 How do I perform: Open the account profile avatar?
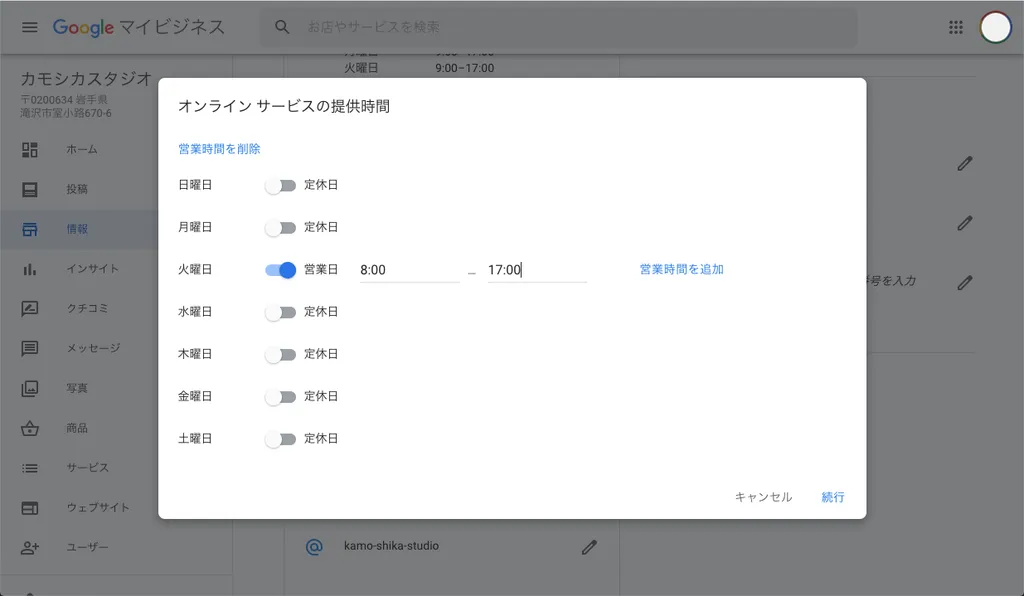(x=995, y=27)
